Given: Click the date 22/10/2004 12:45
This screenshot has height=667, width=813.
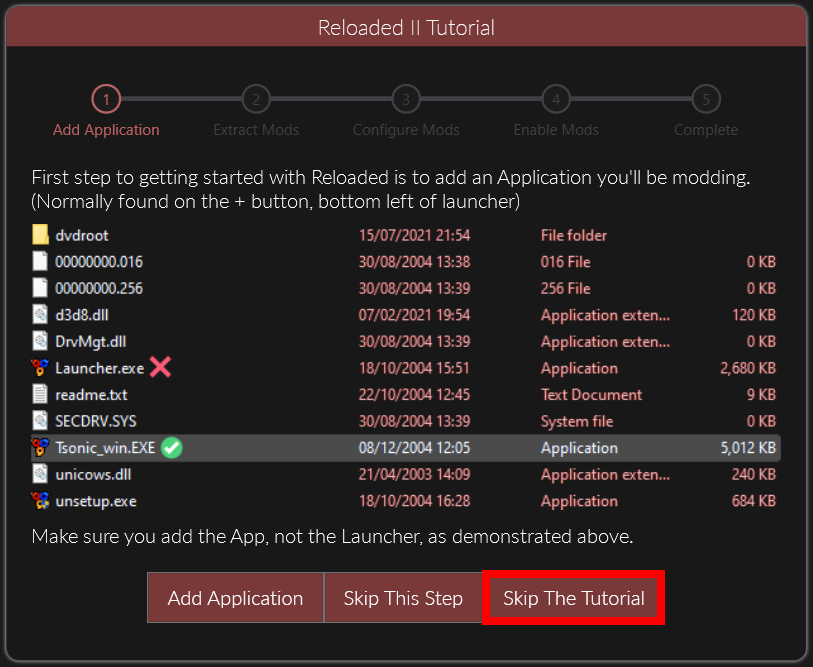Looking at the screenshot, I should coord(414,395).
